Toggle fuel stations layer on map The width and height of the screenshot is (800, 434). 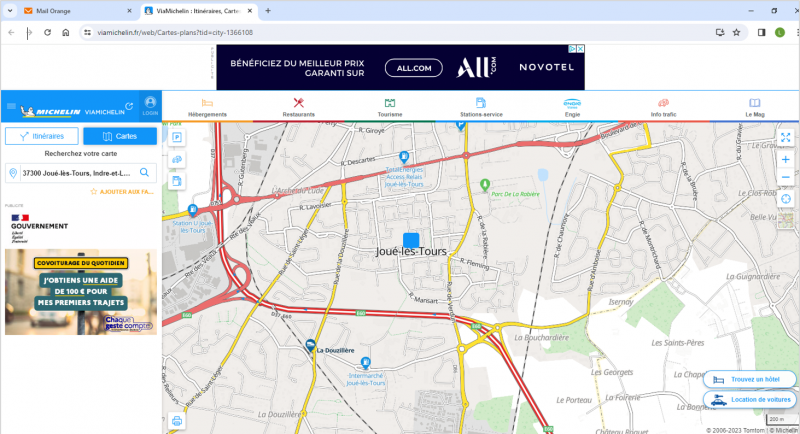click(177, 181)
